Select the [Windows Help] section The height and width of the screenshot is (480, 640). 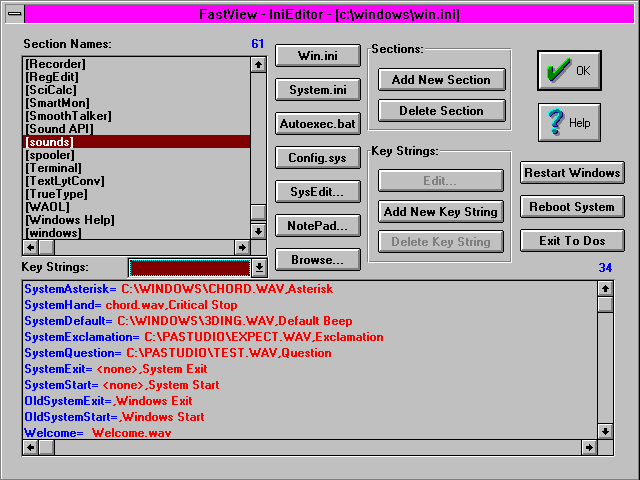click(136, 220)
